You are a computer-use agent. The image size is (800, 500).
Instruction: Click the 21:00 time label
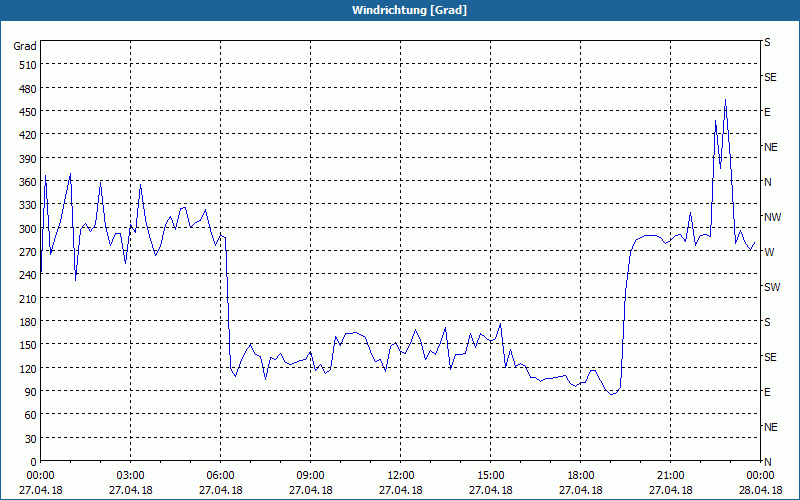(x=670, y=476)
